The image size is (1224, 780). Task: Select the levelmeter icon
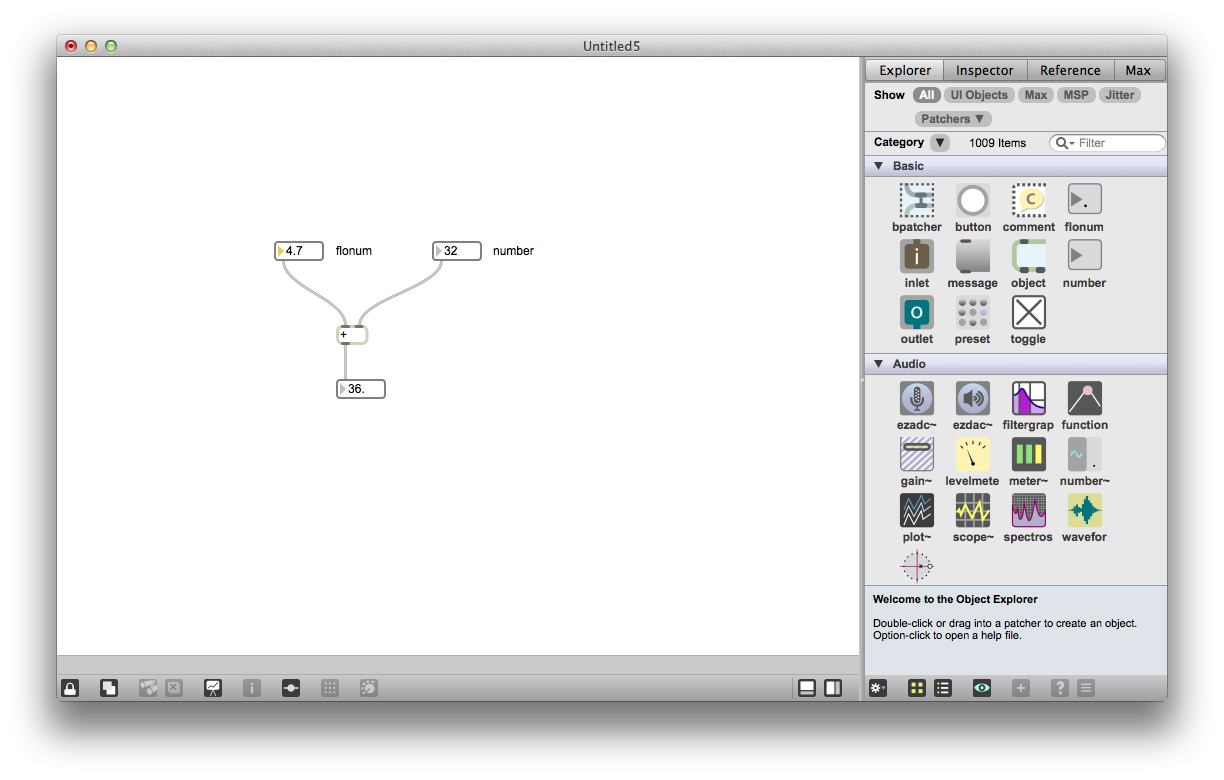(x=973, y=454)
